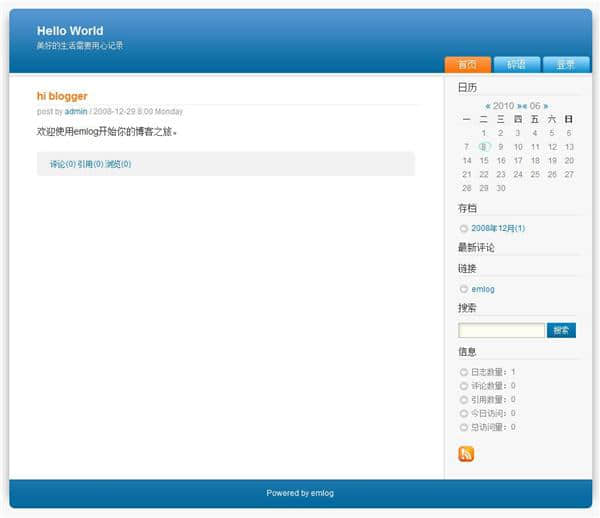Open the Hello World blog title

click(70, 31)
